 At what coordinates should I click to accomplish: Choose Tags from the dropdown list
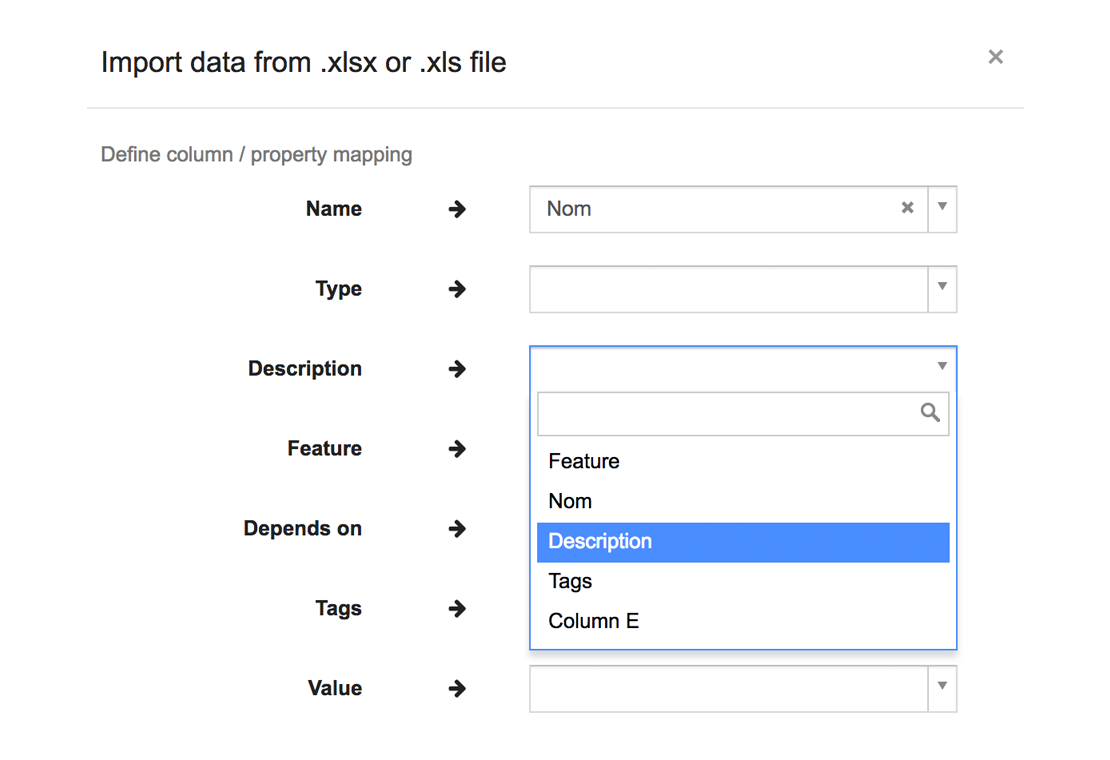coord(743,581)
